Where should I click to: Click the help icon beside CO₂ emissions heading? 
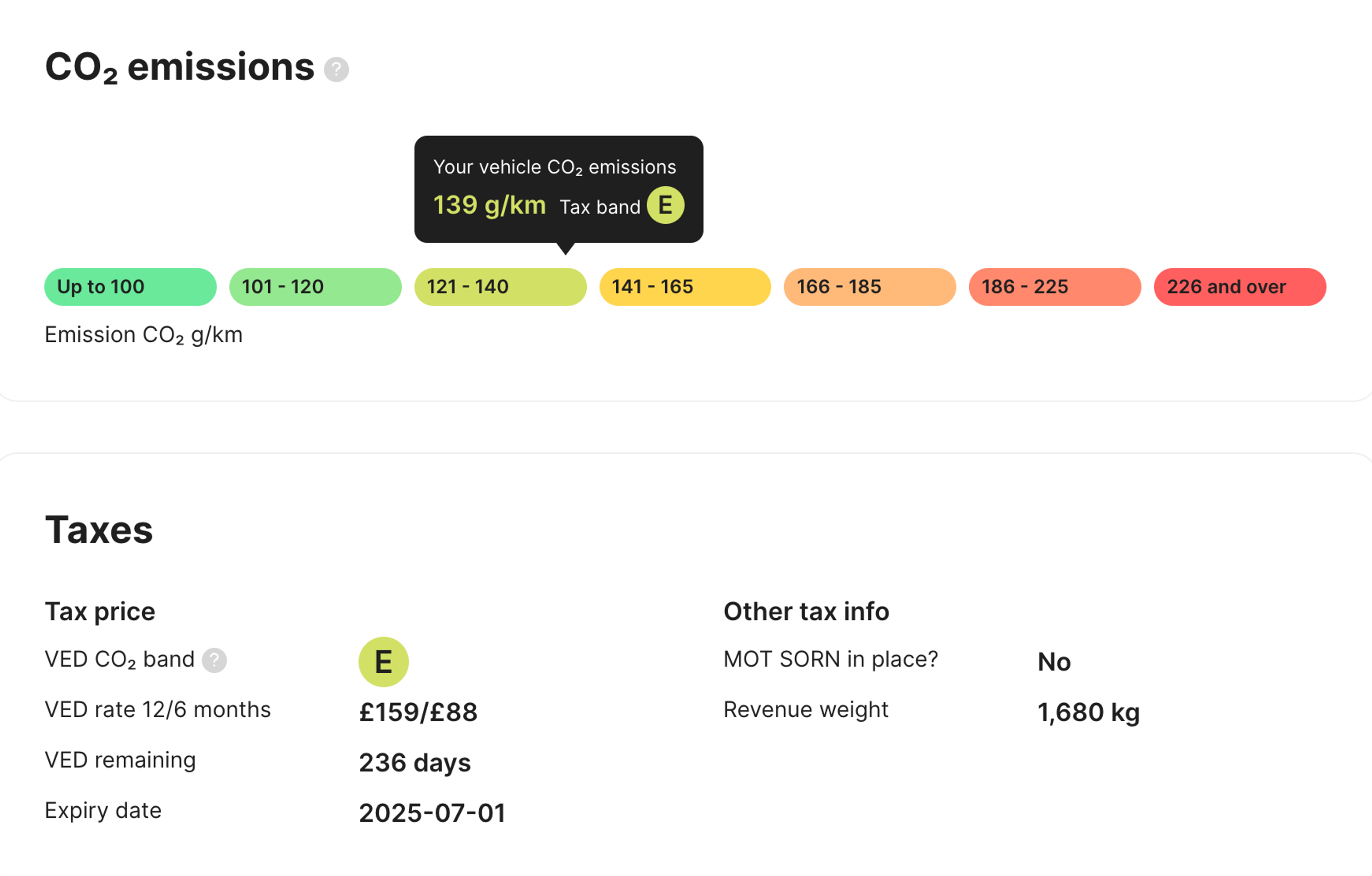tap(336, 70)
